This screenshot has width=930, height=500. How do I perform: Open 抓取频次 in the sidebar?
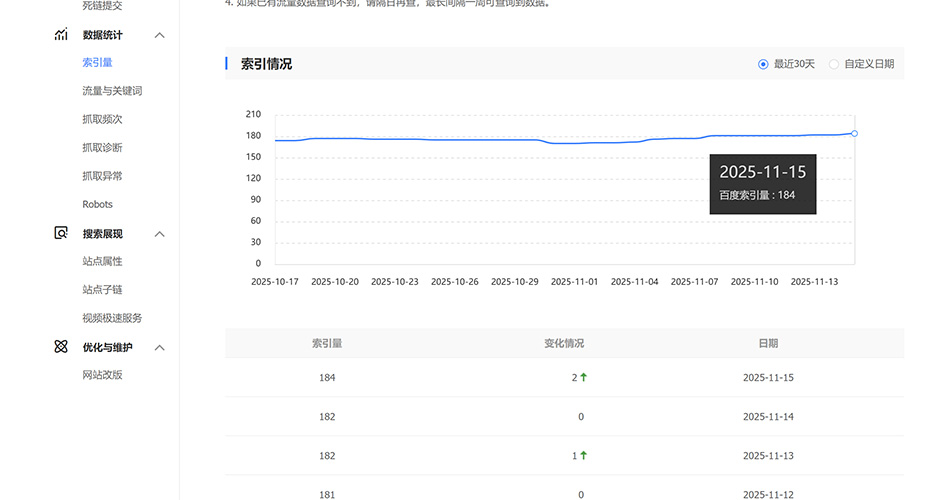click(102, 119)
